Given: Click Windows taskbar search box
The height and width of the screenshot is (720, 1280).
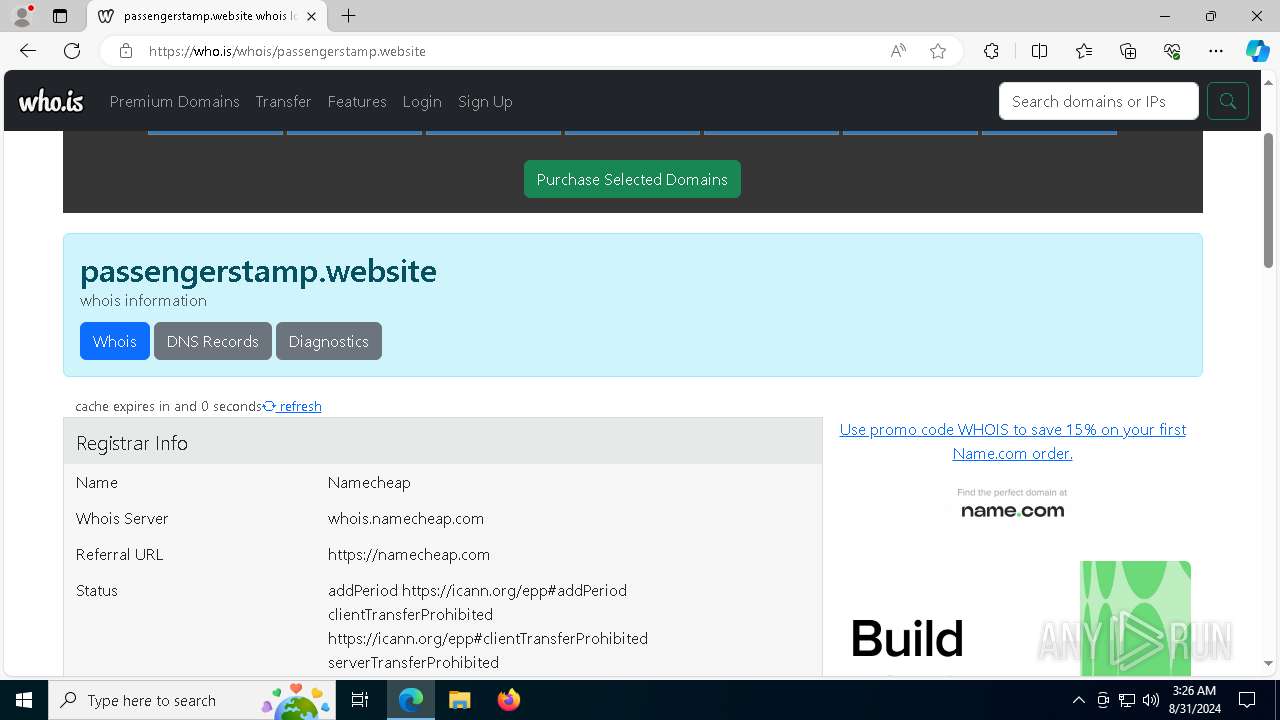Looking at the screenshot, I should (x=192, y=700).
